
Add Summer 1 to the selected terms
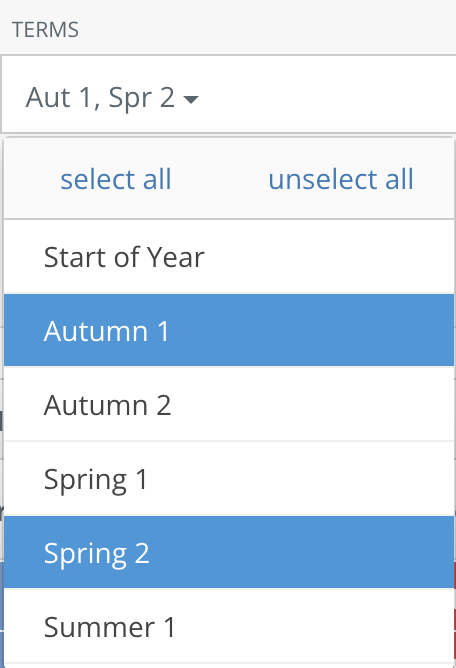tap(229, 626)
